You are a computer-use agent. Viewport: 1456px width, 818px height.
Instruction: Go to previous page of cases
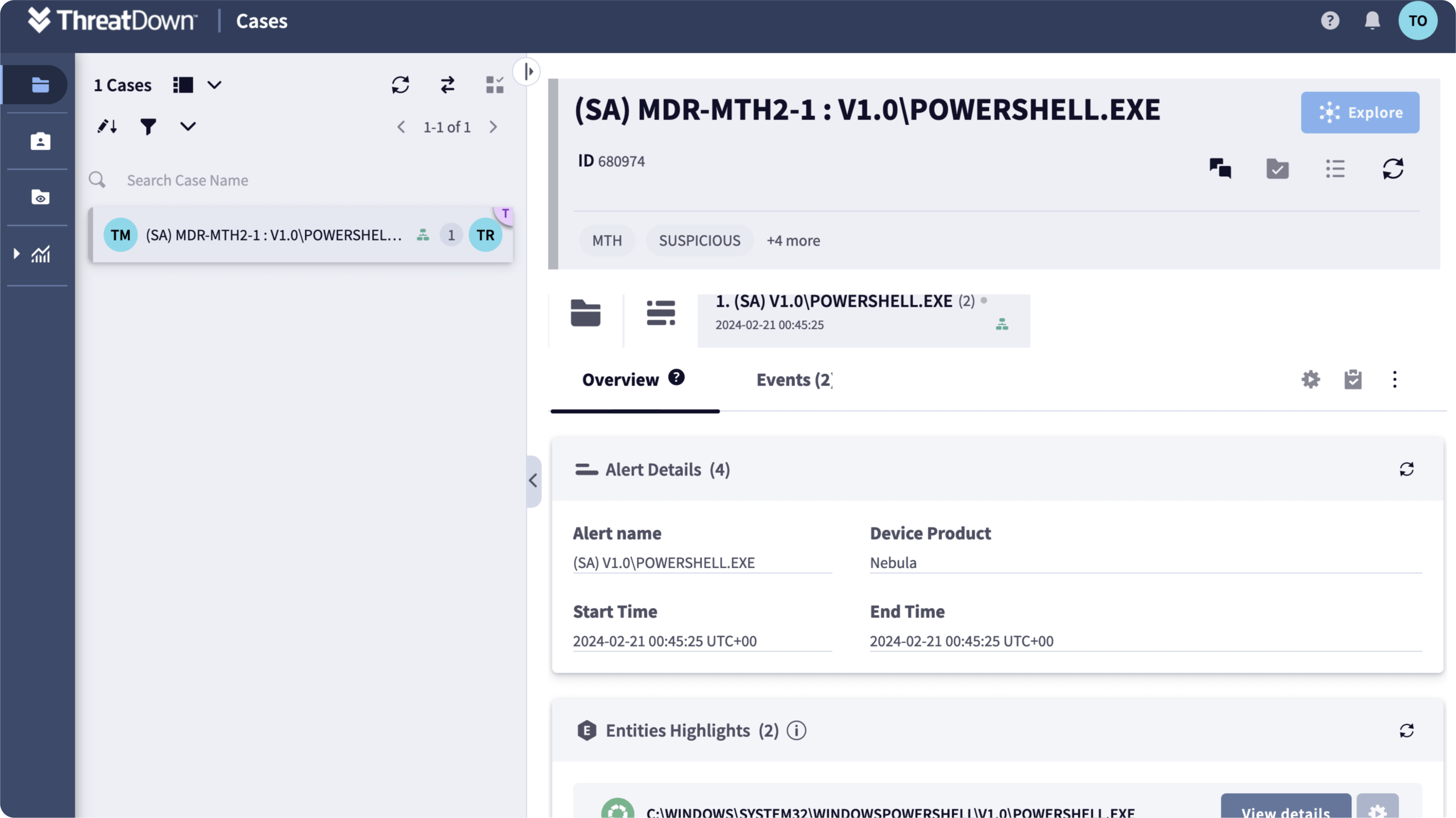pyautogui.click(x=401, y=127)
